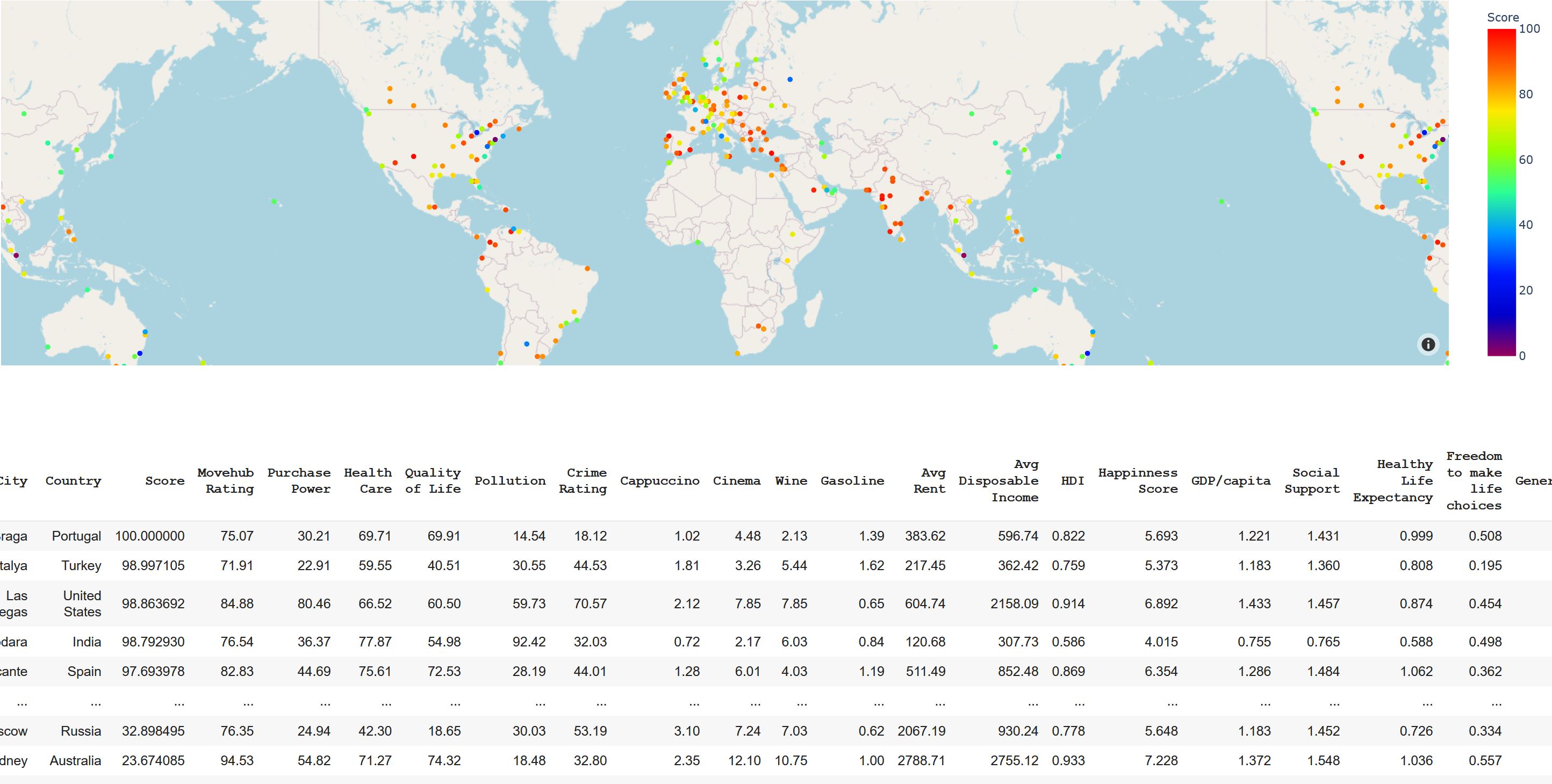
Task: Click the Movehub Rating column header
Action: (x=226, y=481)
